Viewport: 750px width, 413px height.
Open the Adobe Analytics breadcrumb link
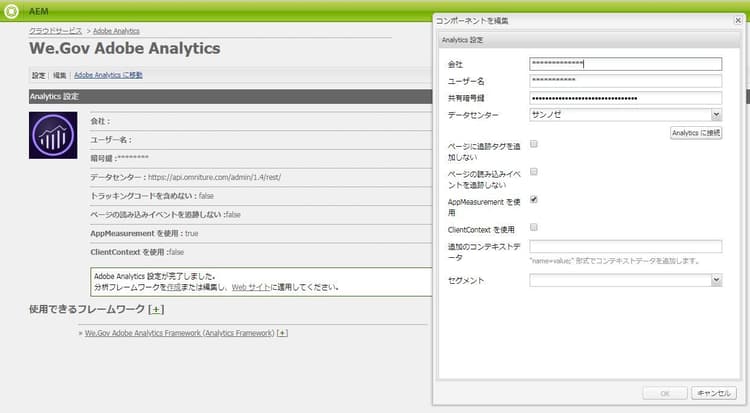coord(116,31)
